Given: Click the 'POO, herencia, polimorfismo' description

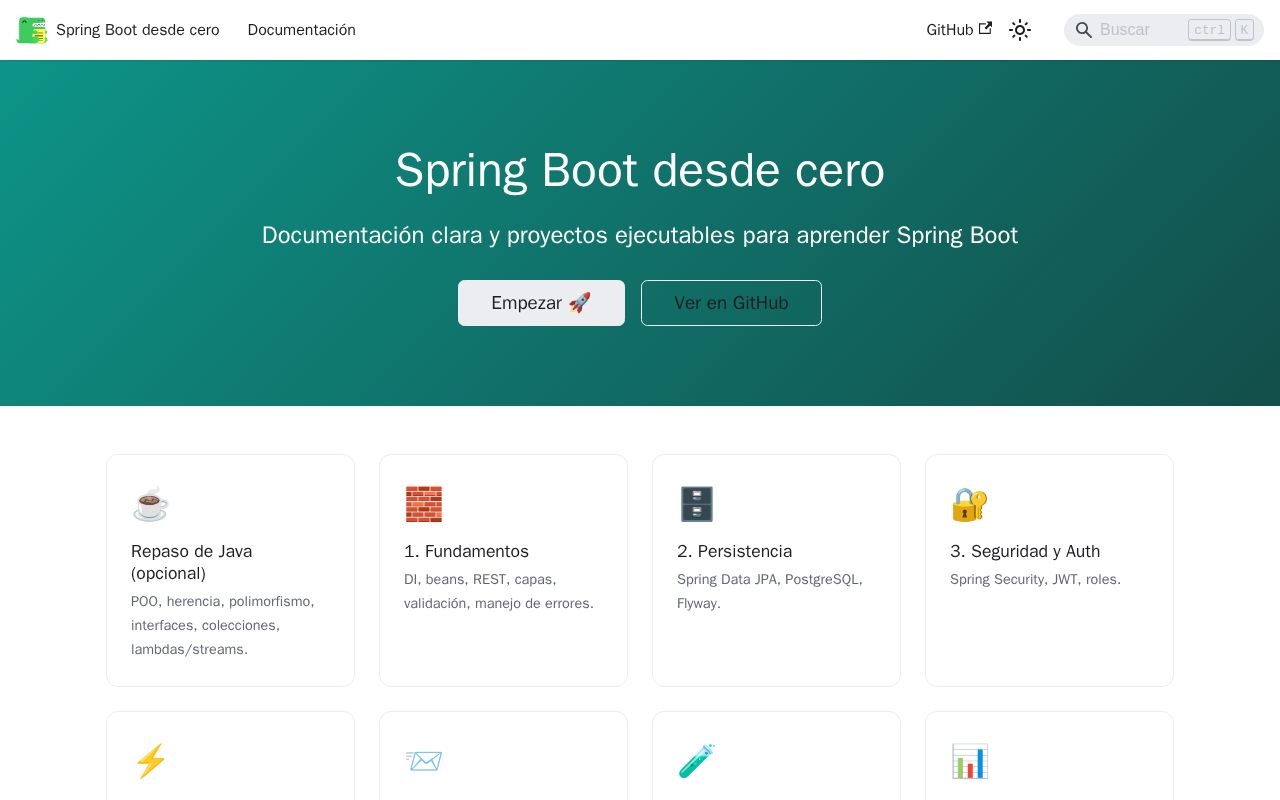Looking at the screenshot, I should click(x=223, y=625).
